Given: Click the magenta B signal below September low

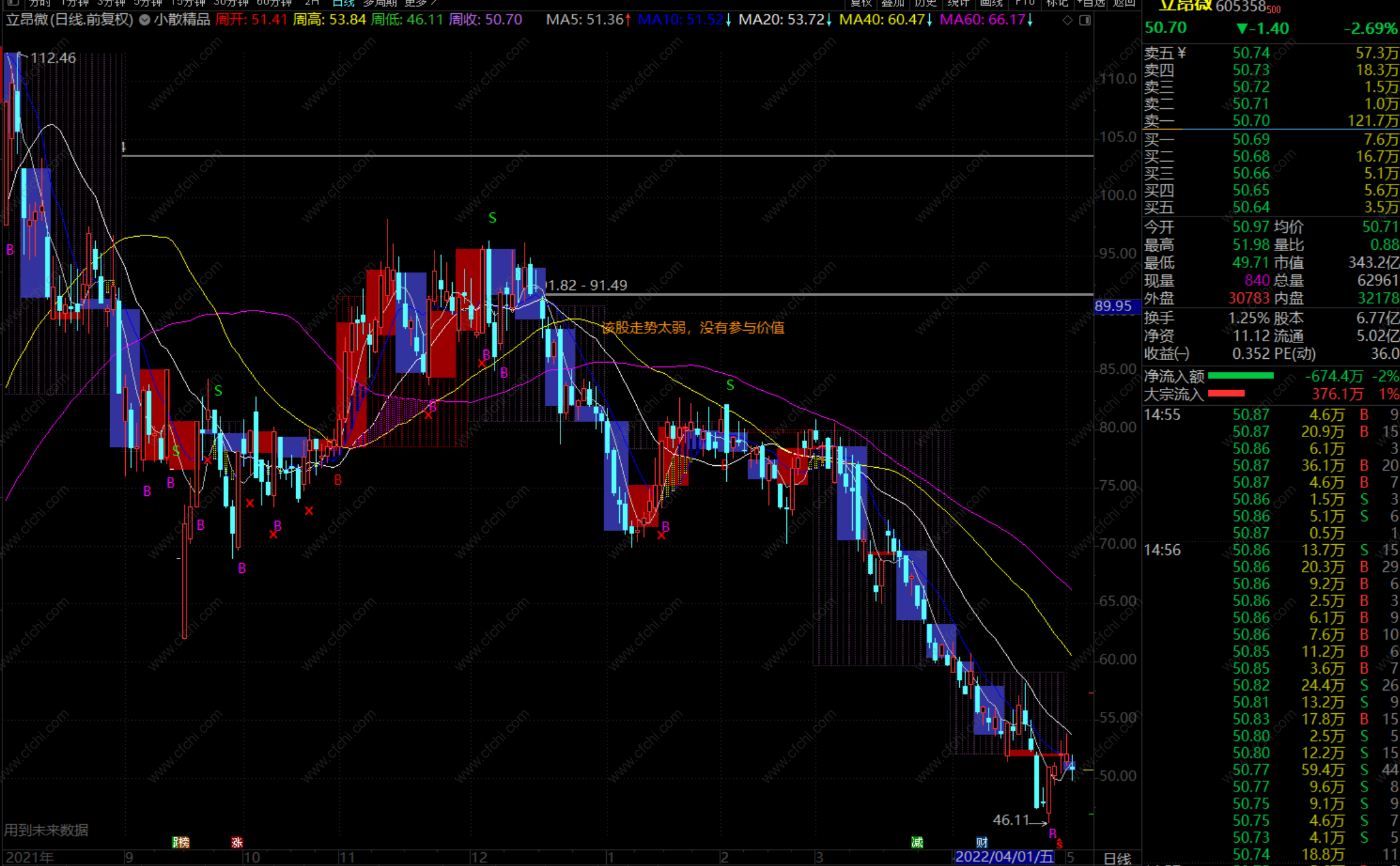Looking at the screenshot, I should (242, 569).
